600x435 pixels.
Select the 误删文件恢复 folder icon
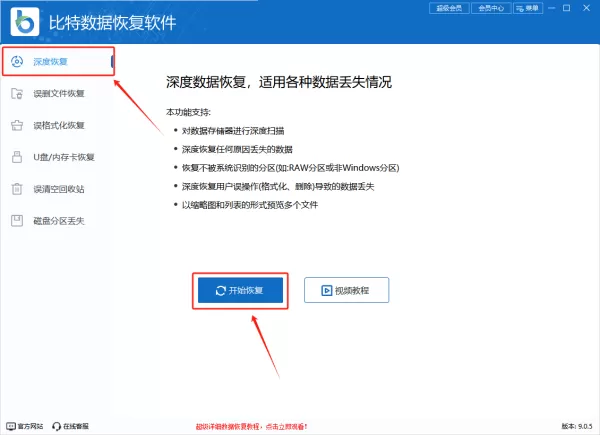pyautogui.click(x=17, y=93)
